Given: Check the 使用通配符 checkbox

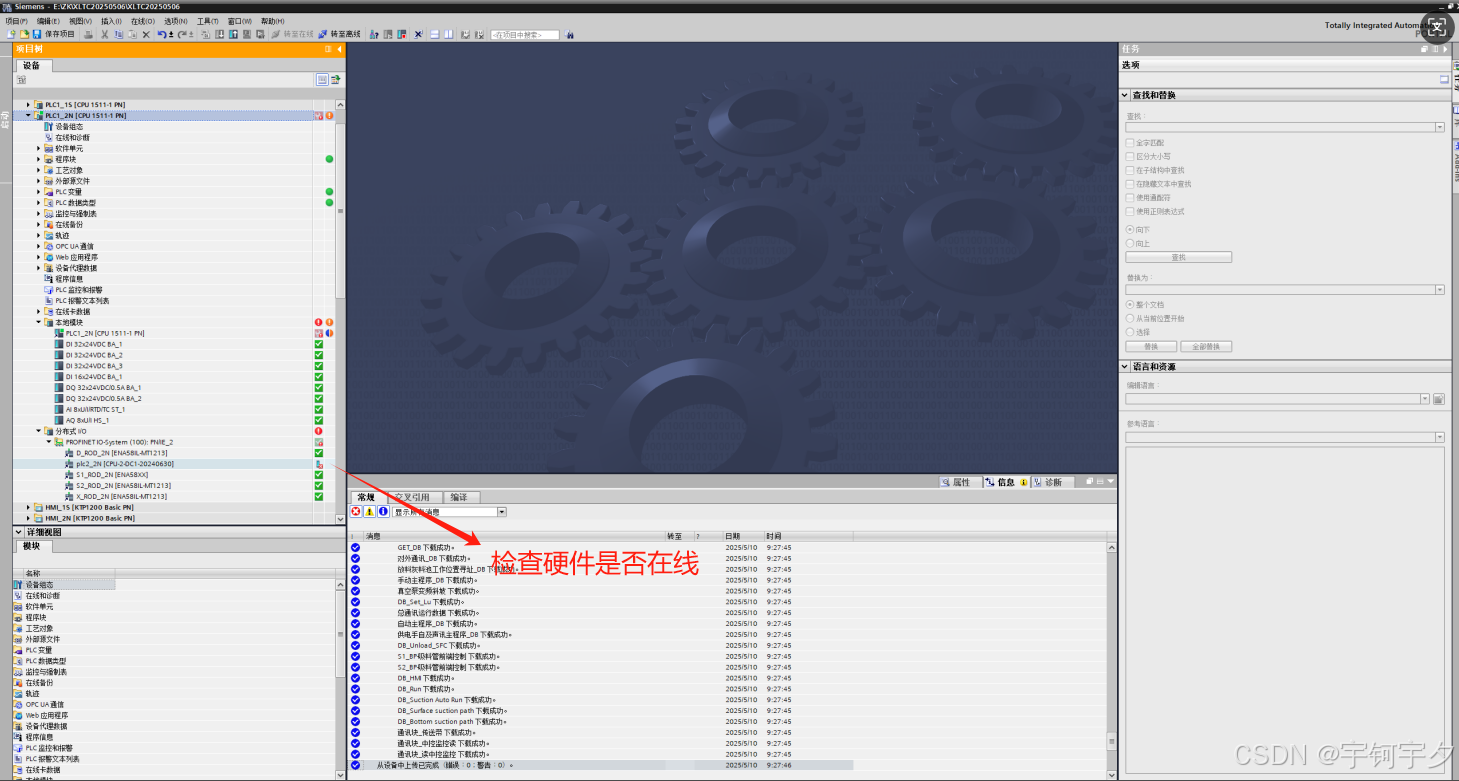Looking at the screenshot, I should coord(1130,198).
